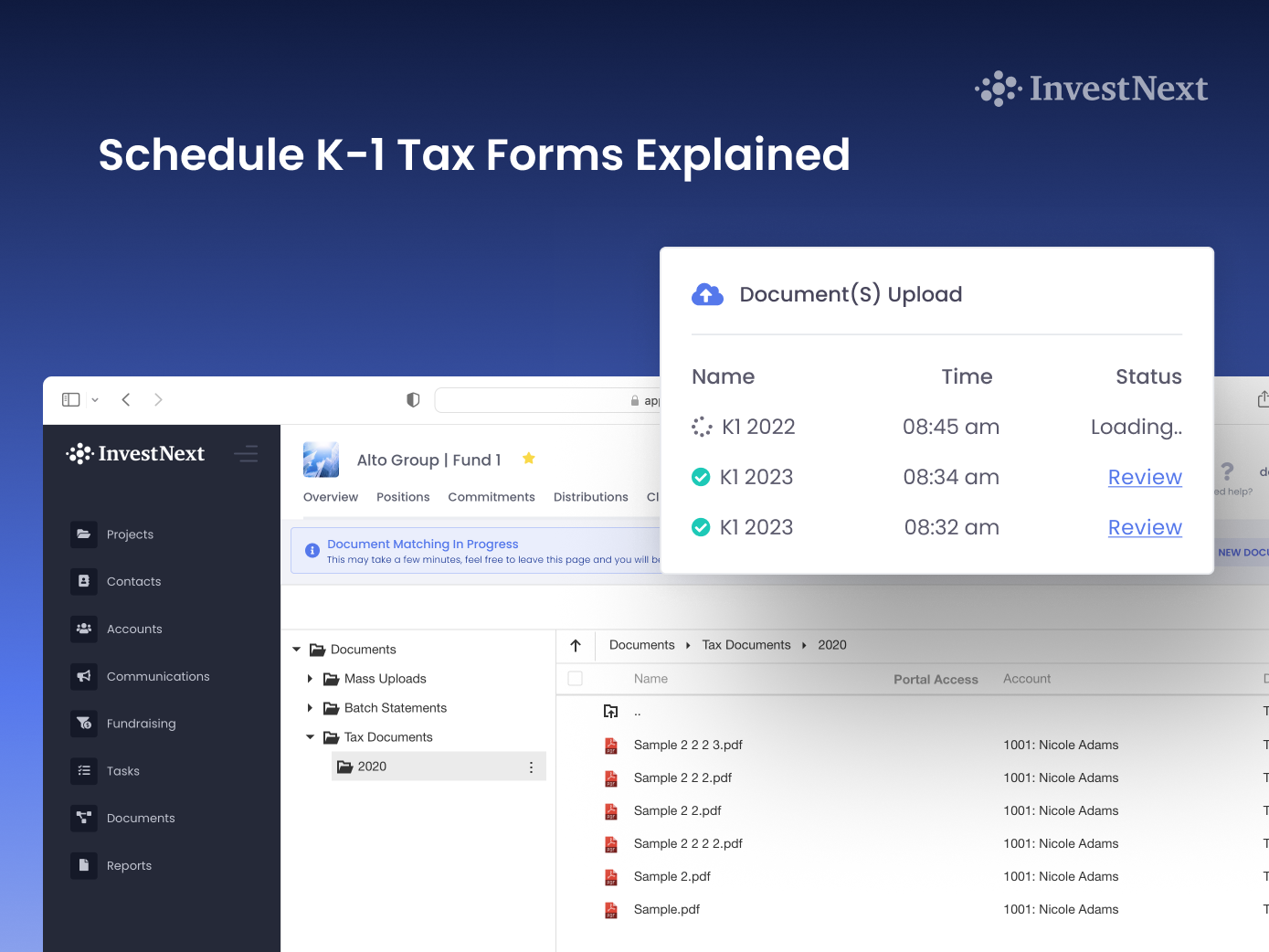Open the parent folder '..' icon
The width and height of the screenshot is (1269, 952).
tap(611, 712)
